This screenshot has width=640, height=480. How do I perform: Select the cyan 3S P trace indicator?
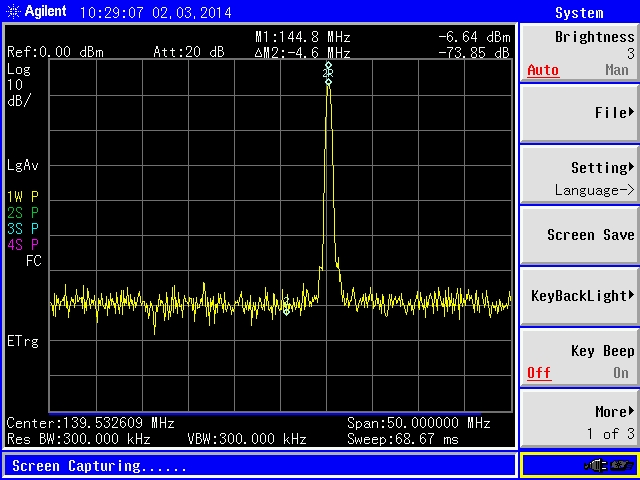click(22, 229)
